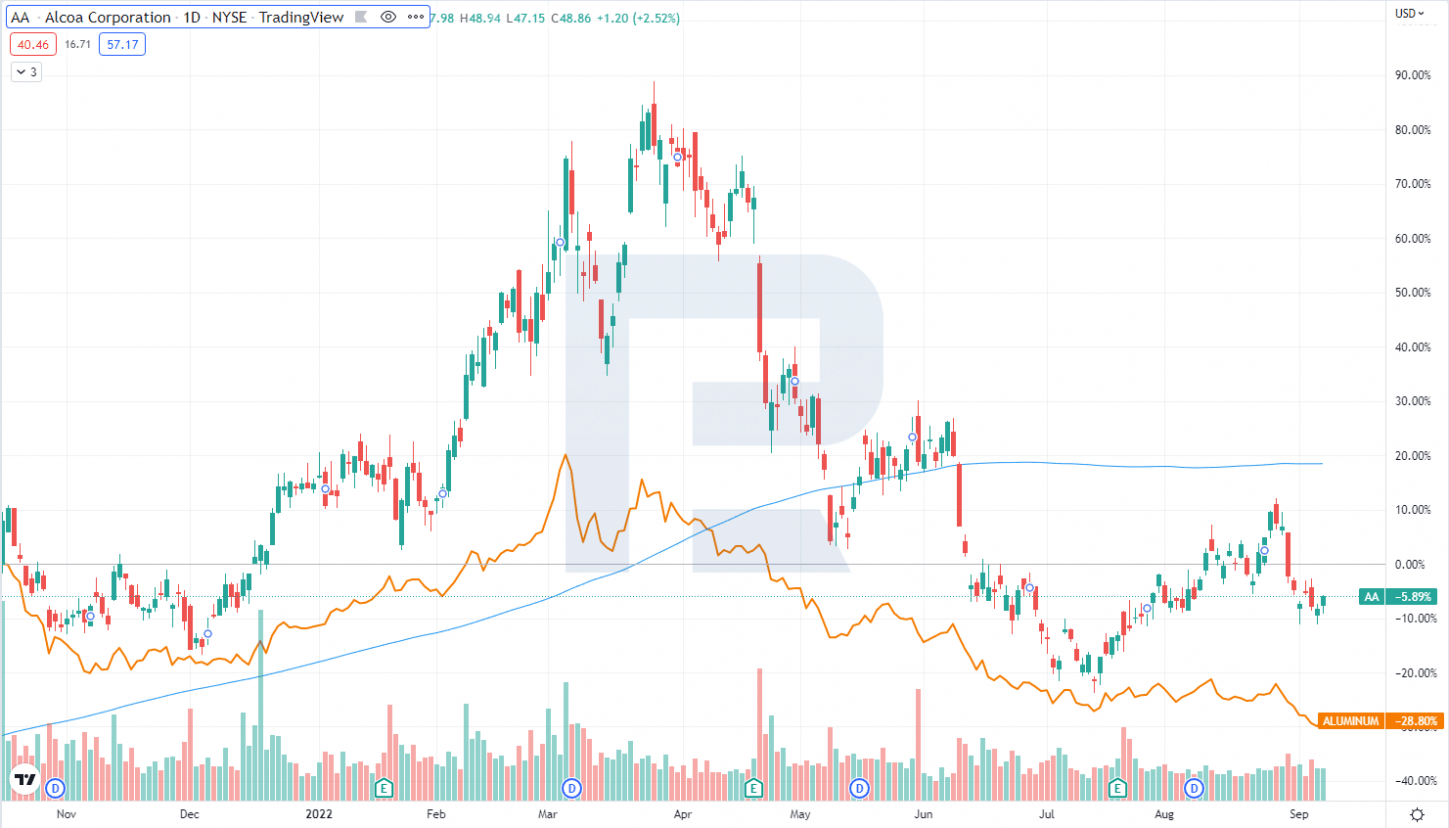This screenshot has height=828, width=1449.
Task: Click the circle marker near the 75% late-March peak
Action: 677,158
